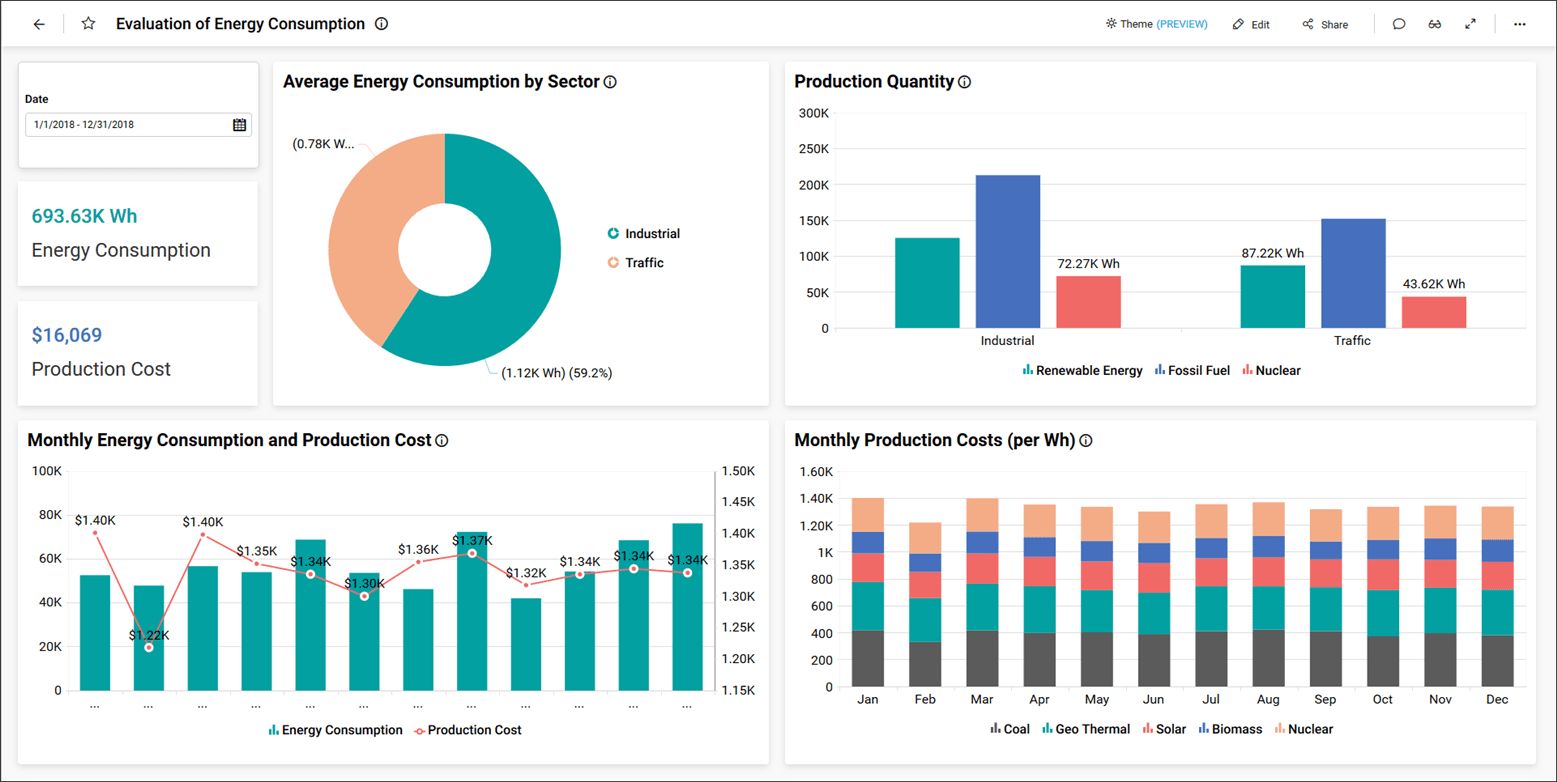Open the calendar icon in the Date field
Viewport: 1557px width, 782px height.
(240, 124)
